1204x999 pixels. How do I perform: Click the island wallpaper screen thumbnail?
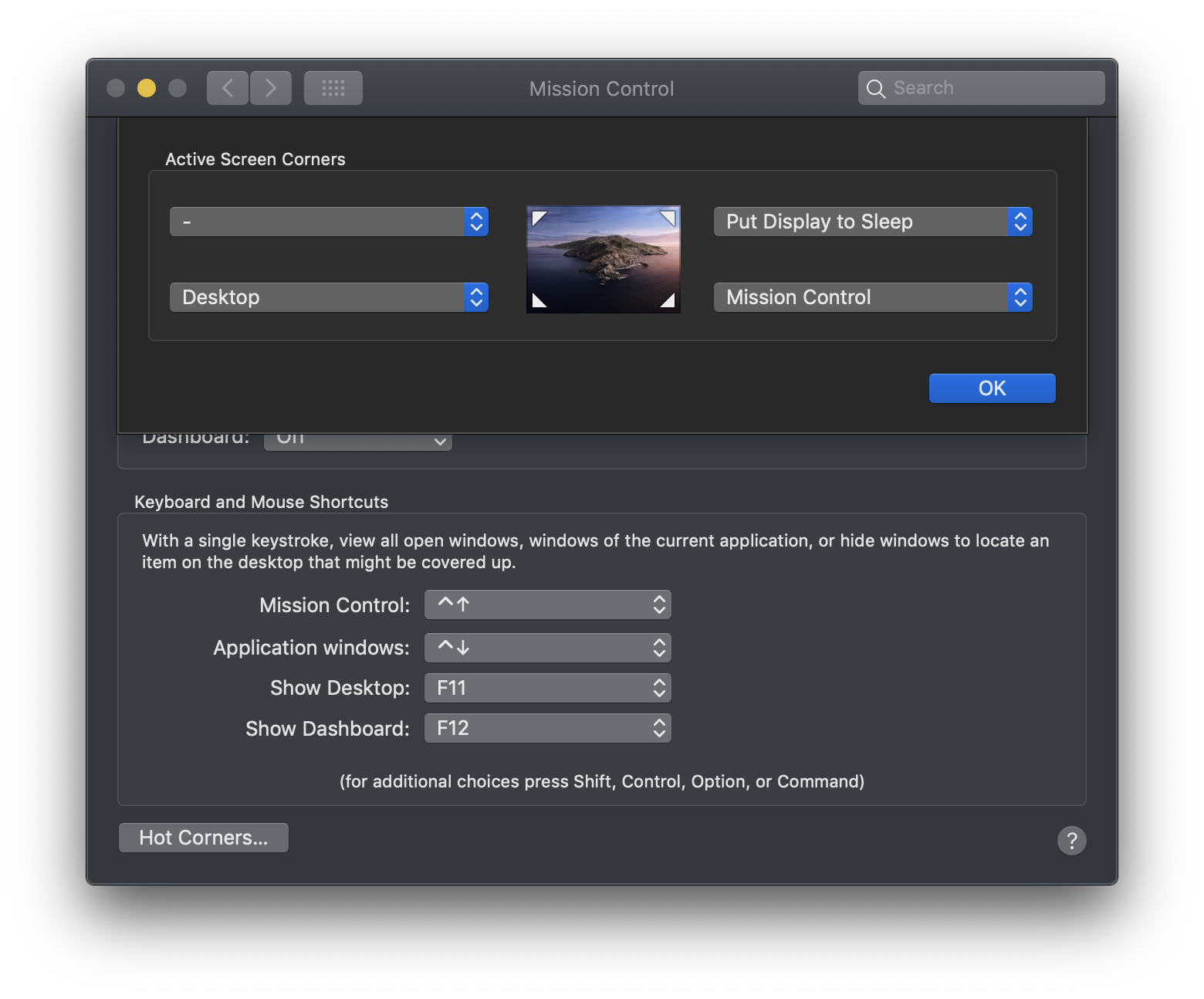[603, 259]
